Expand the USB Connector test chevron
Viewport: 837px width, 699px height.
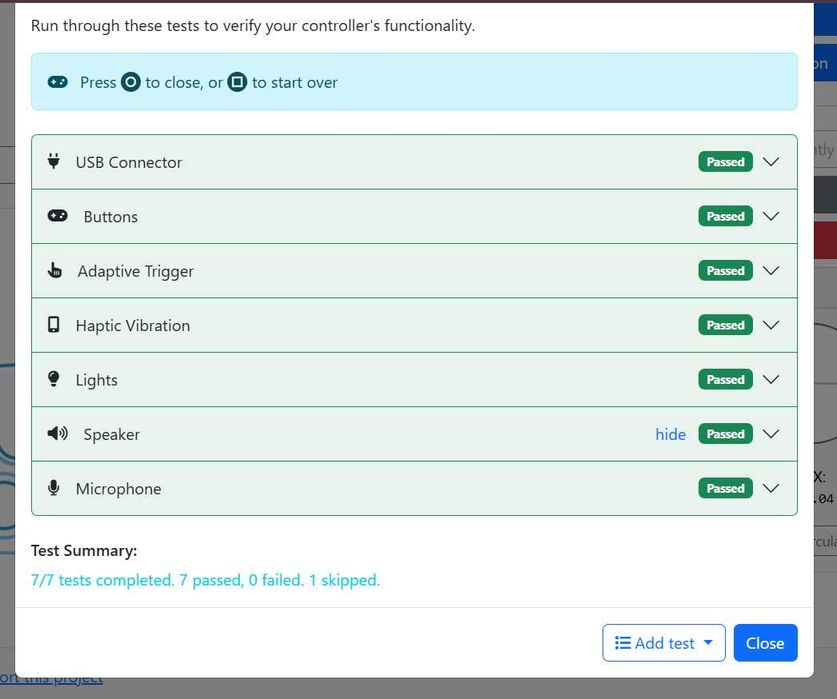pos(771,161)
